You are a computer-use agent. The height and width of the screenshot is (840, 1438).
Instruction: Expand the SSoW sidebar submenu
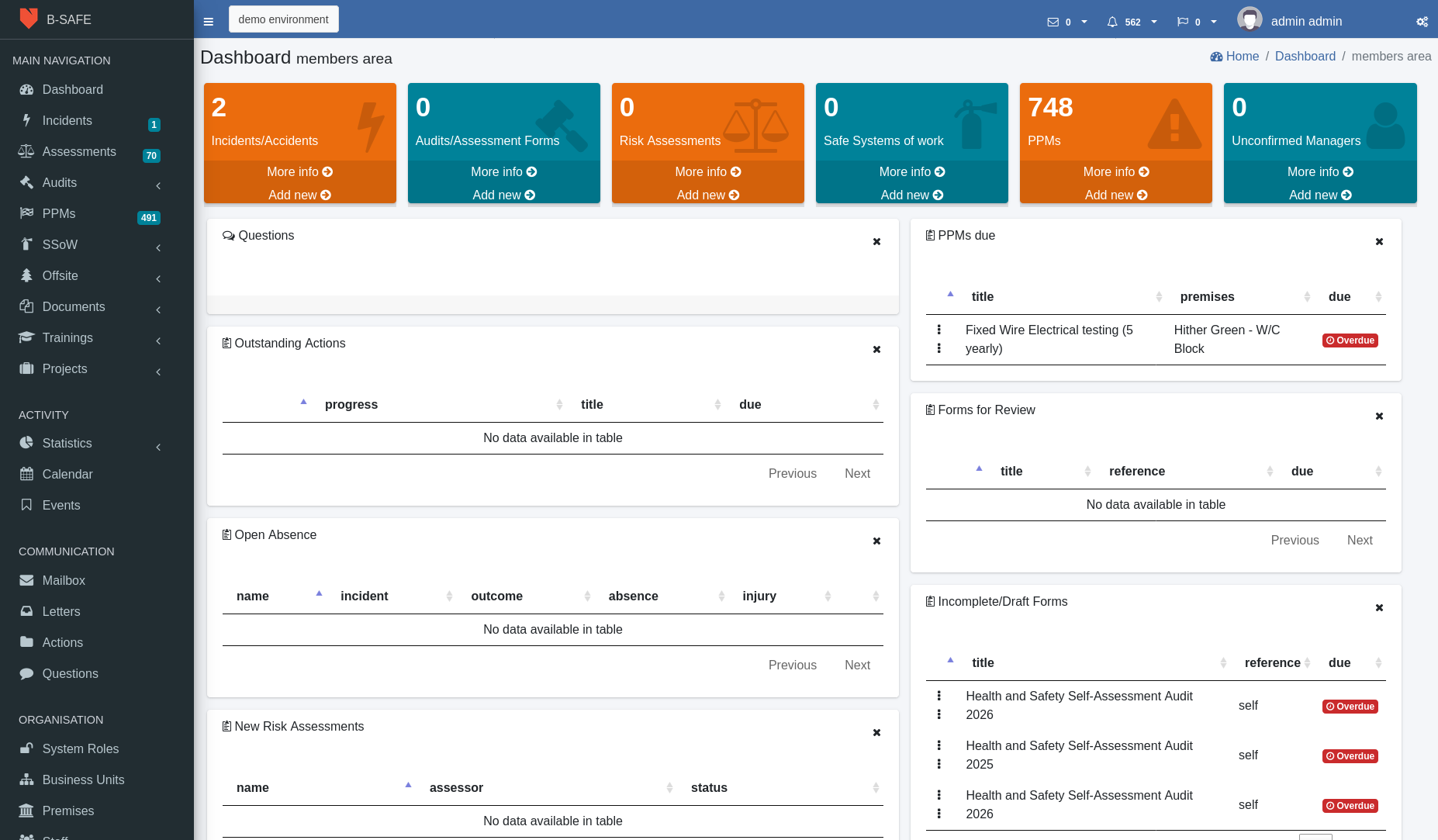point(158,247)
